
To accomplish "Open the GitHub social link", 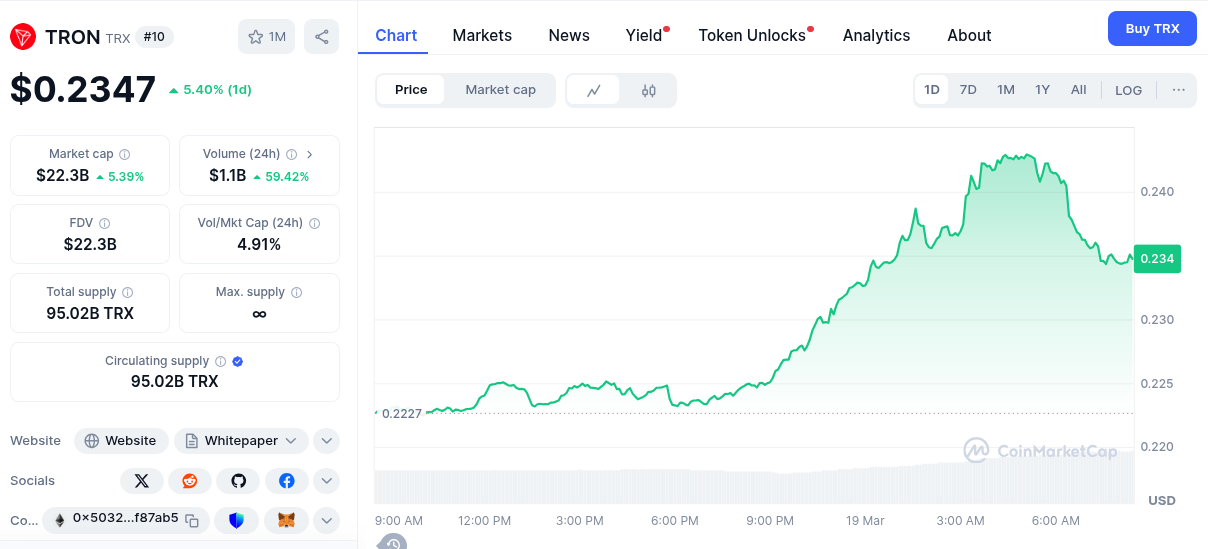I will (238, 481).
